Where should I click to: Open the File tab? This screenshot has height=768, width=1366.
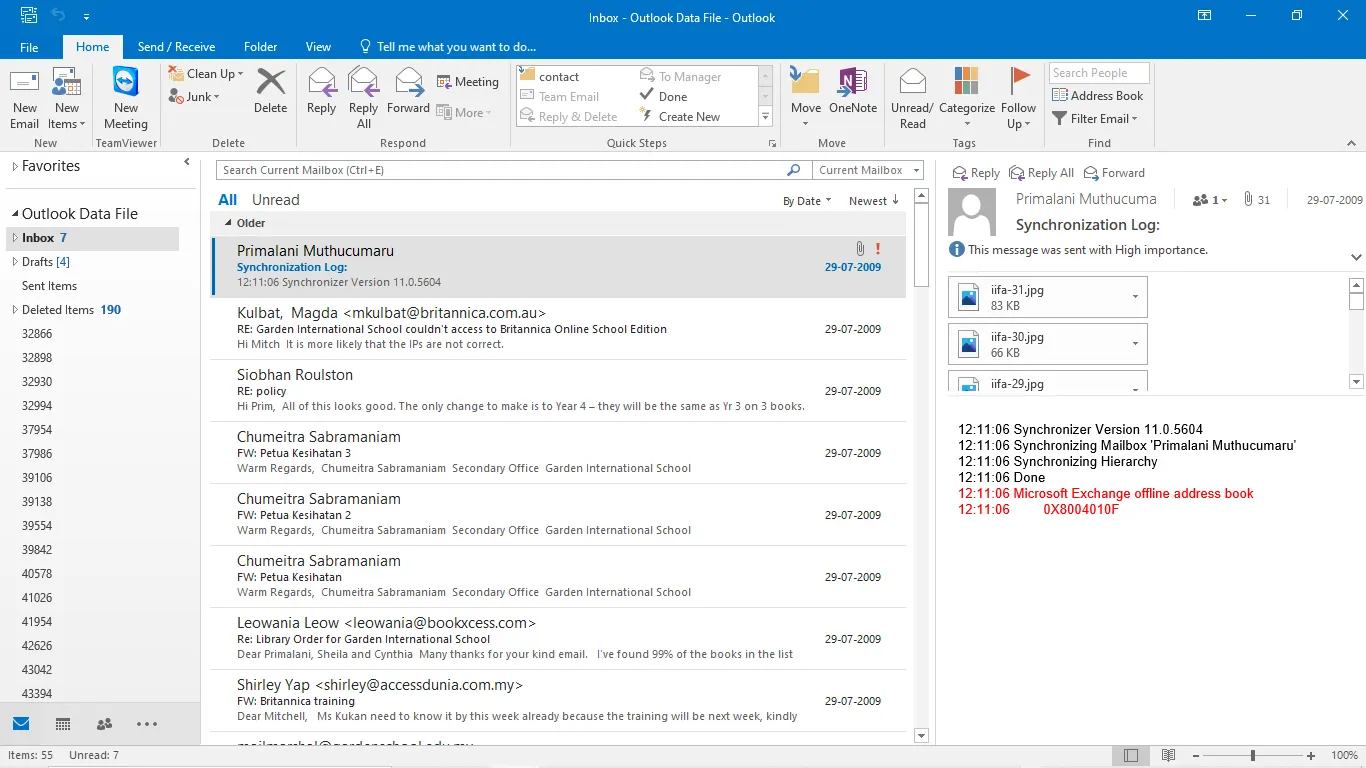(x=30, y=47)
